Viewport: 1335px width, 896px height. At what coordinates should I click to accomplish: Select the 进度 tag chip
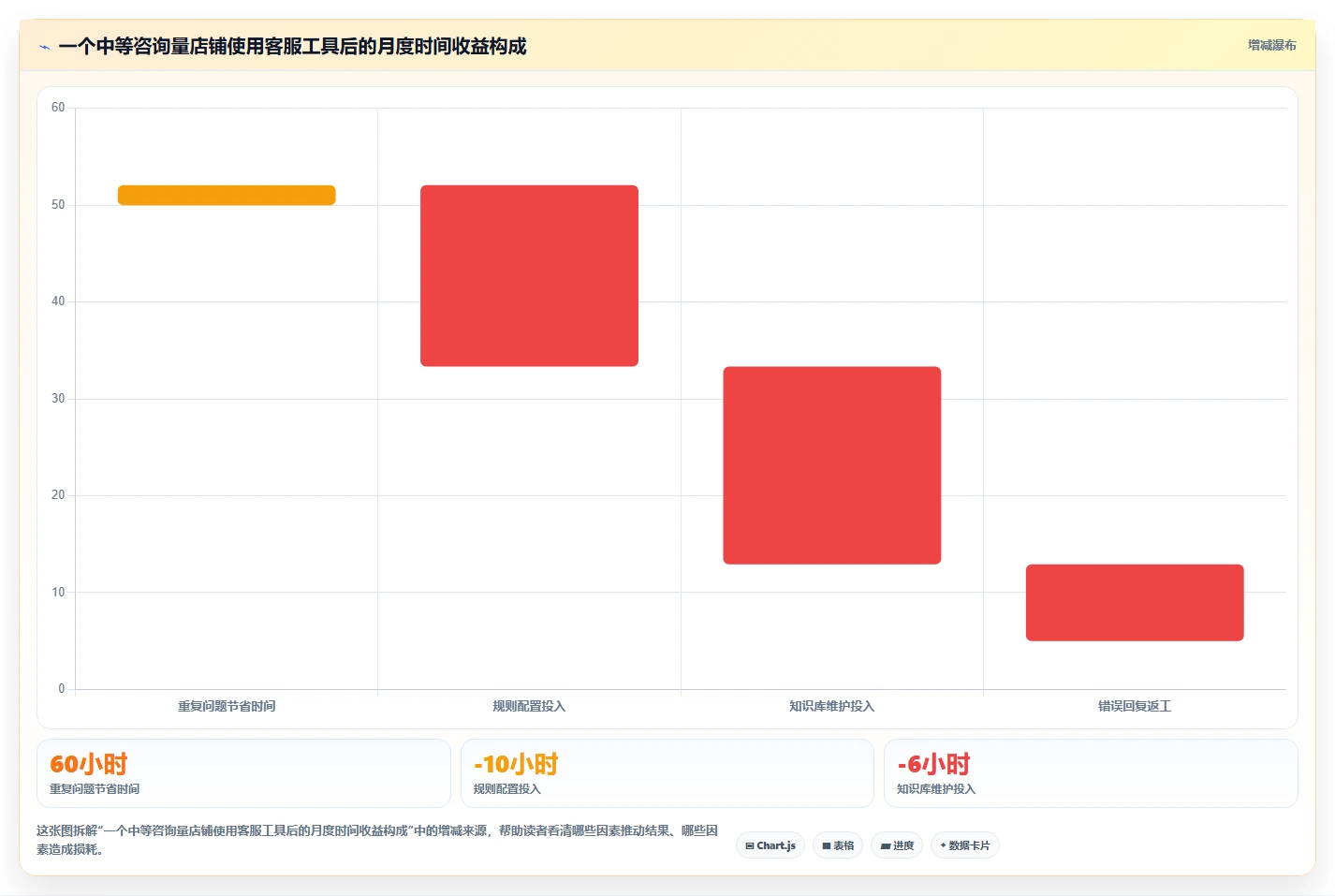897,845
